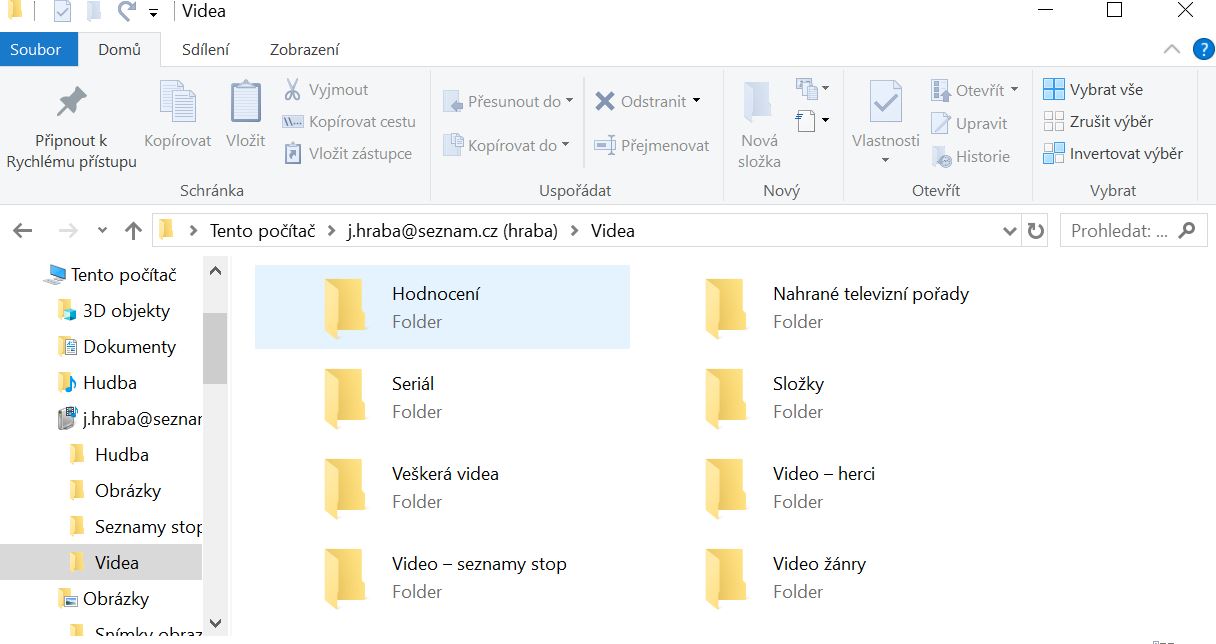This screenshot has width=1216, height=644.
Task: Open the Sdílení ribbon tab
Action: 205,49
